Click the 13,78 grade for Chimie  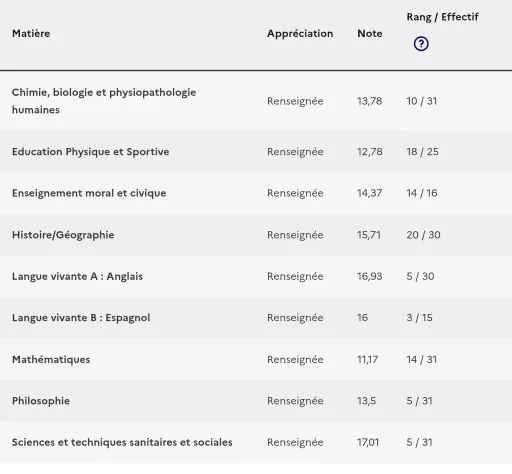point(369,101)
